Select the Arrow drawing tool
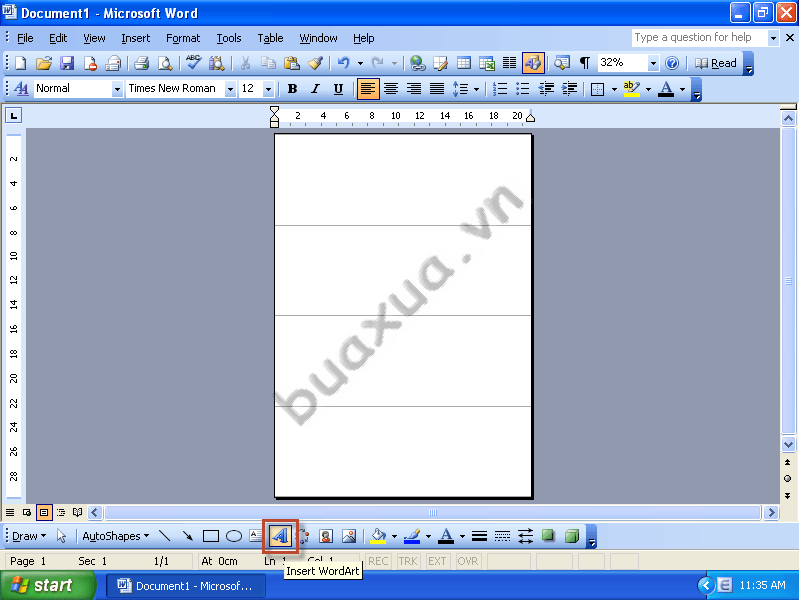Screen dimensions: 799x600 click(x=188, y=536)
